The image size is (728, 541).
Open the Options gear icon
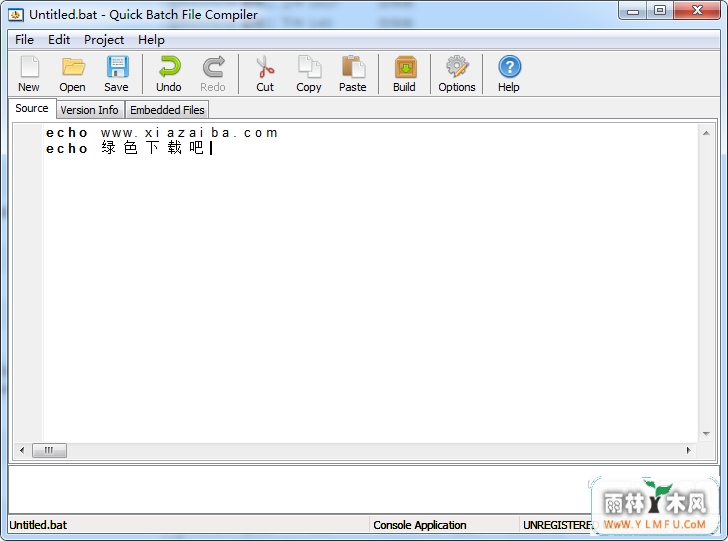click(x=457, y=74)
